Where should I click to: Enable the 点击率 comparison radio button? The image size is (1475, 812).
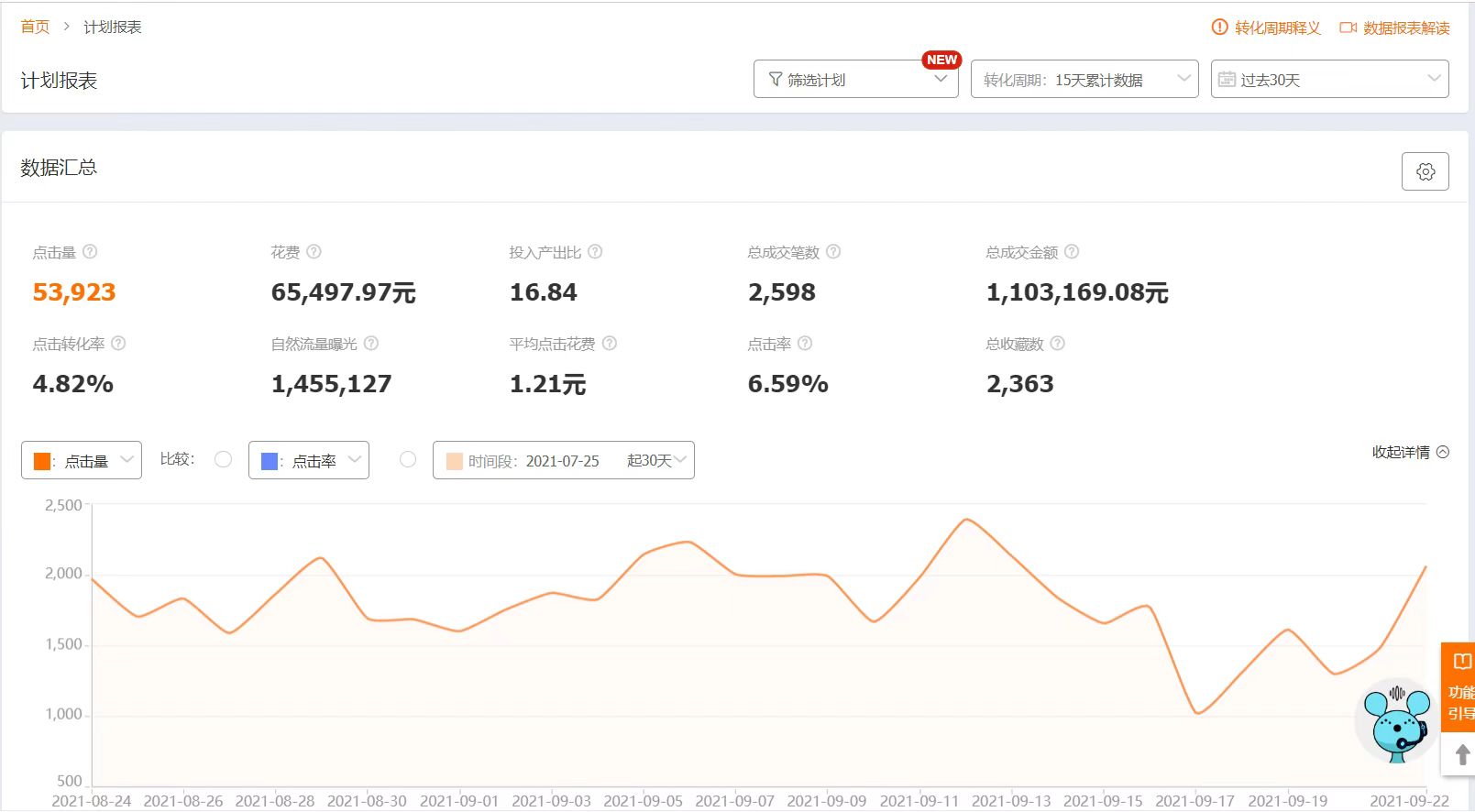click(x=223, y=459)
